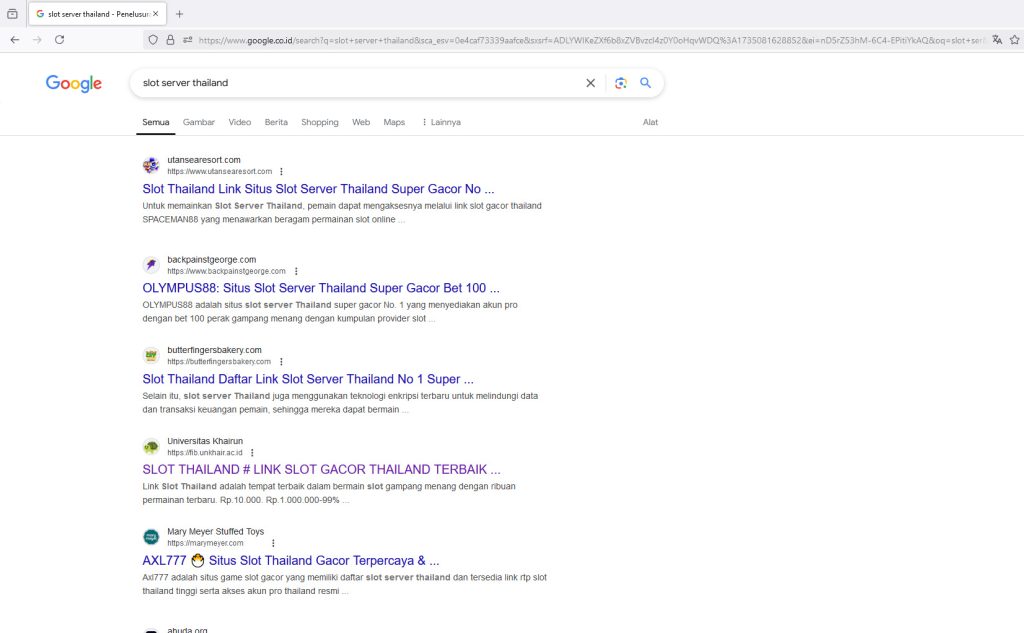Switch to Web tab
The image size is (1024, 633).
pos(361,122)
